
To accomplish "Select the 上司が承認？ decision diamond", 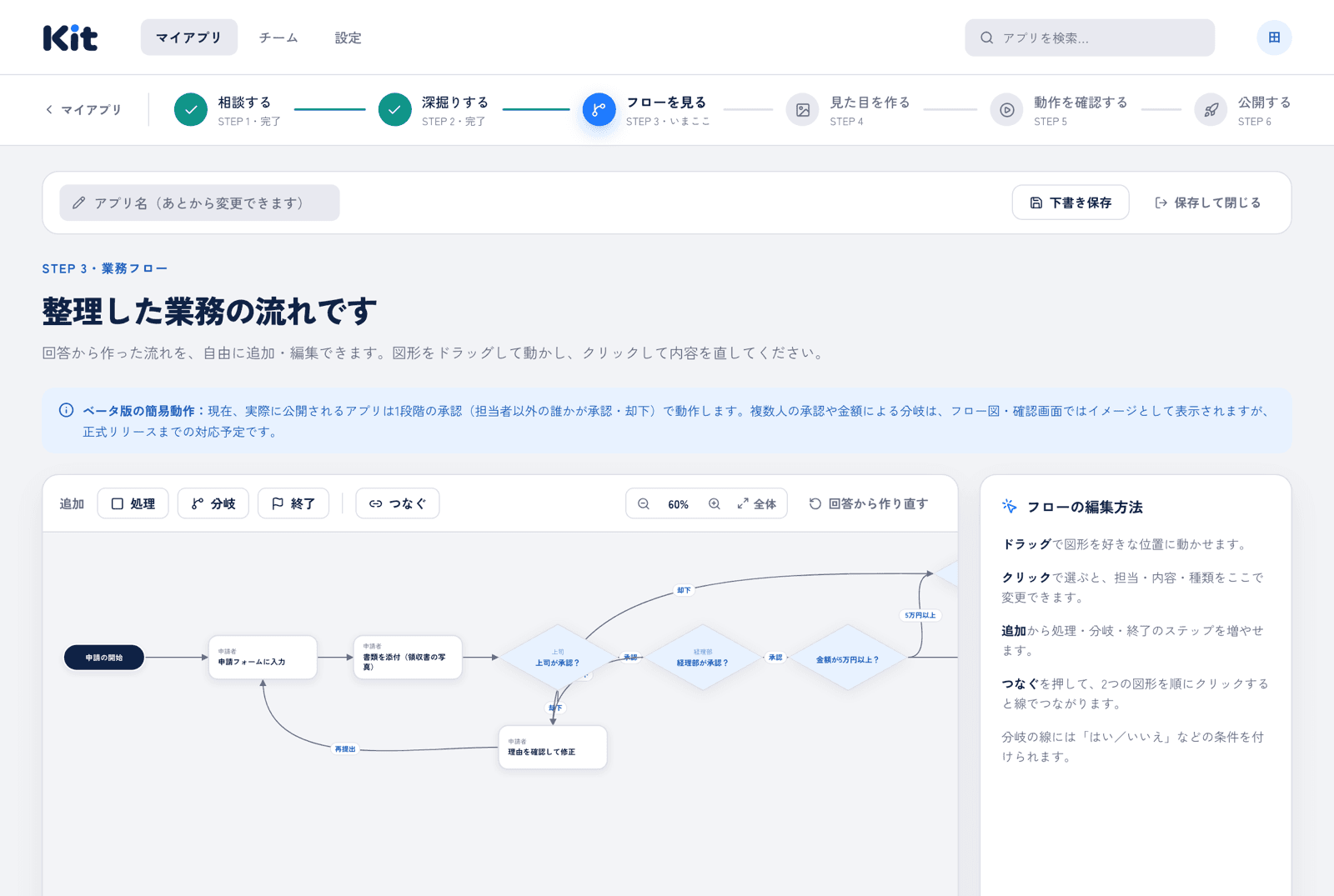I will coord(558,658).
